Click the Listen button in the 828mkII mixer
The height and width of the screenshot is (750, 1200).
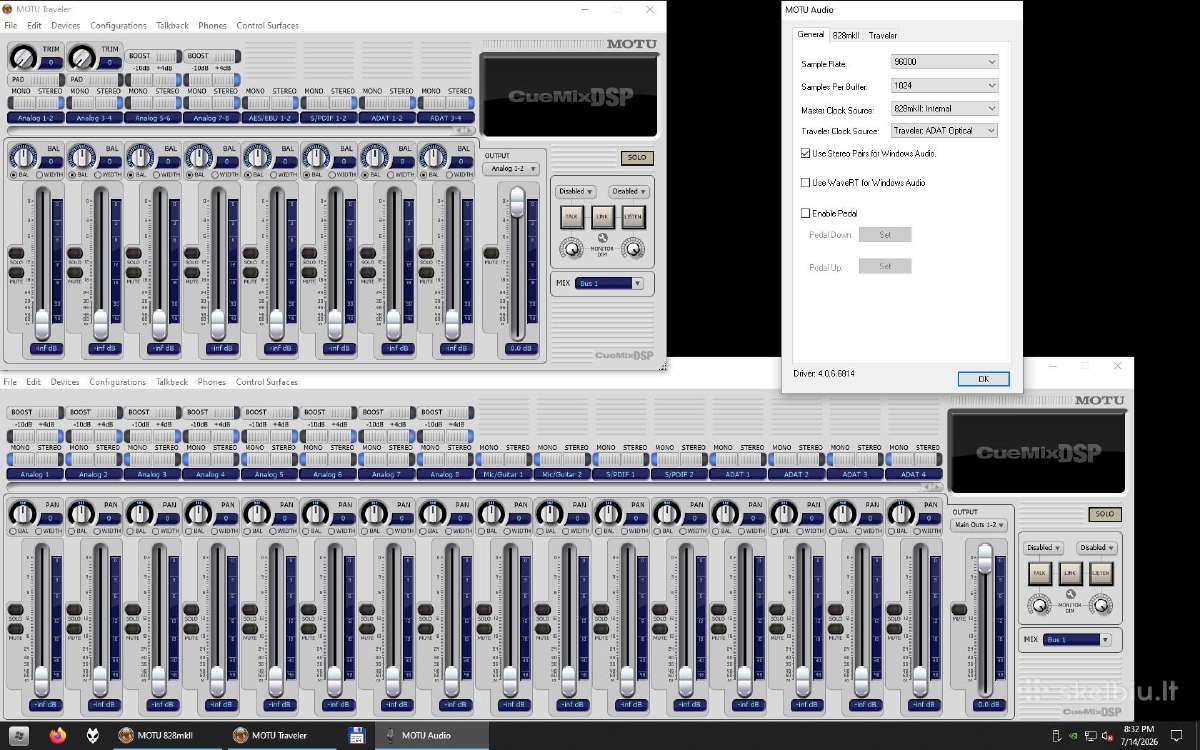pyautogui.click(x=1101, y=574)
